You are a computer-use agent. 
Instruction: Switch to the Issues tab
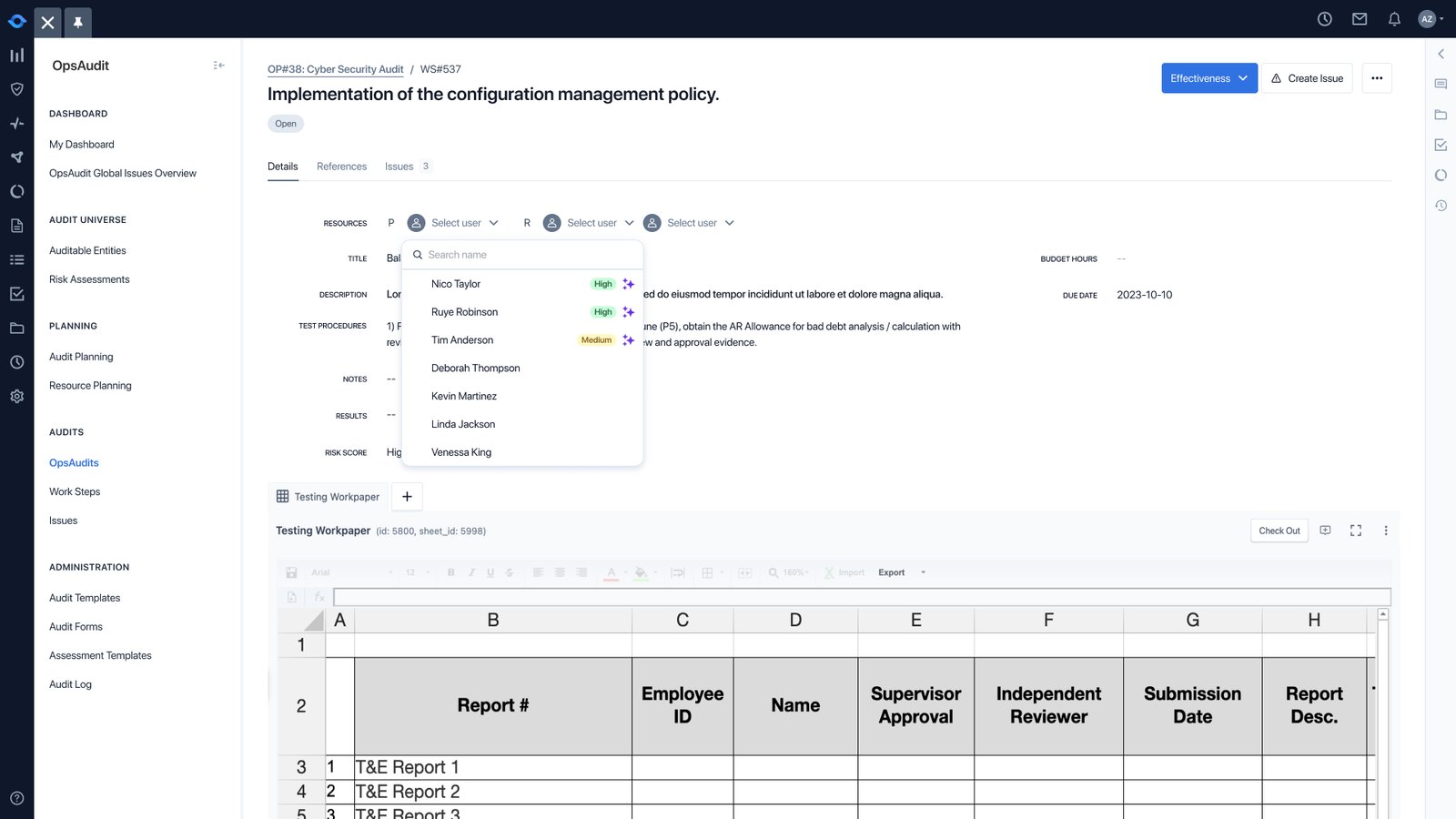(x=406, y=167)
